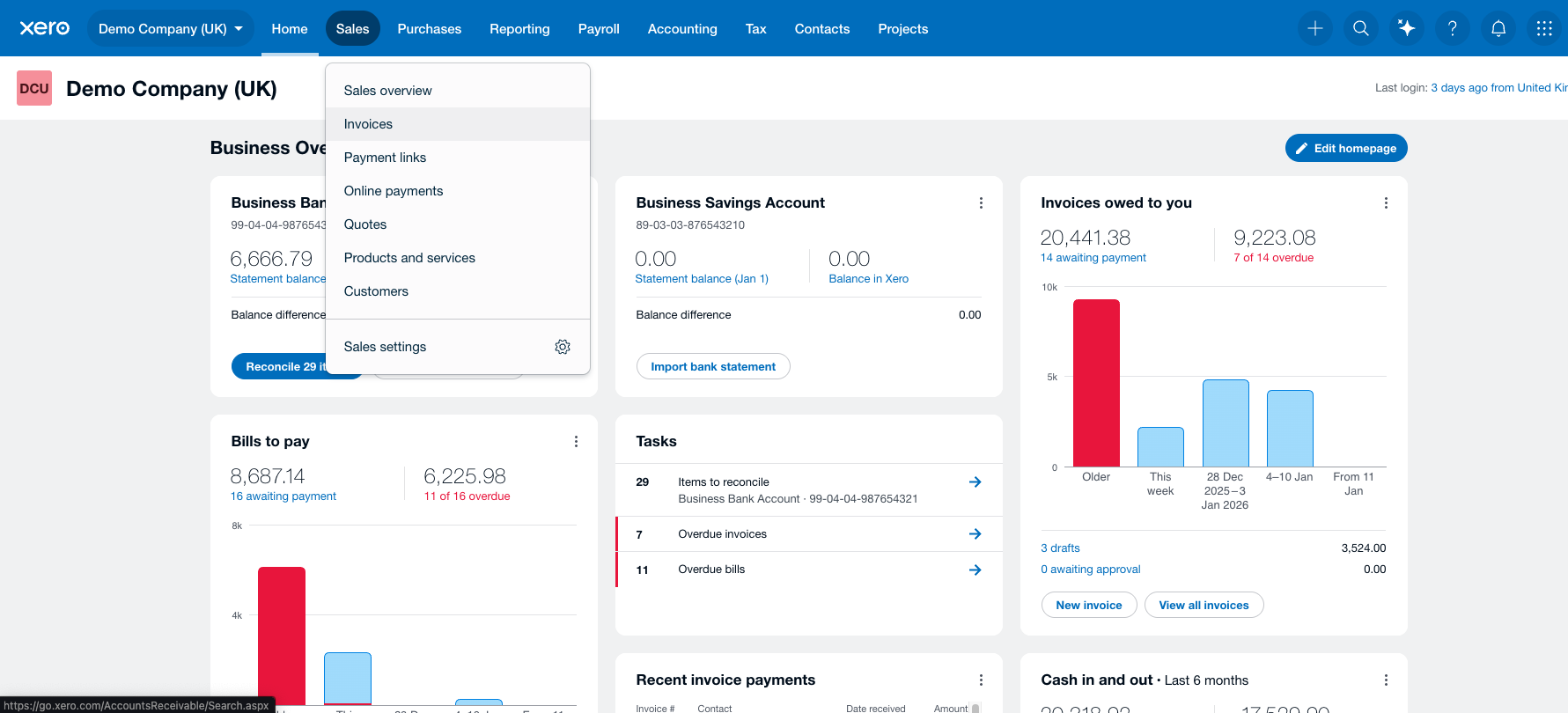The height and width of the screenshot is (713, 1568).
Task: Open Bills to pay options menu
Action: click(x=576, y=442)
